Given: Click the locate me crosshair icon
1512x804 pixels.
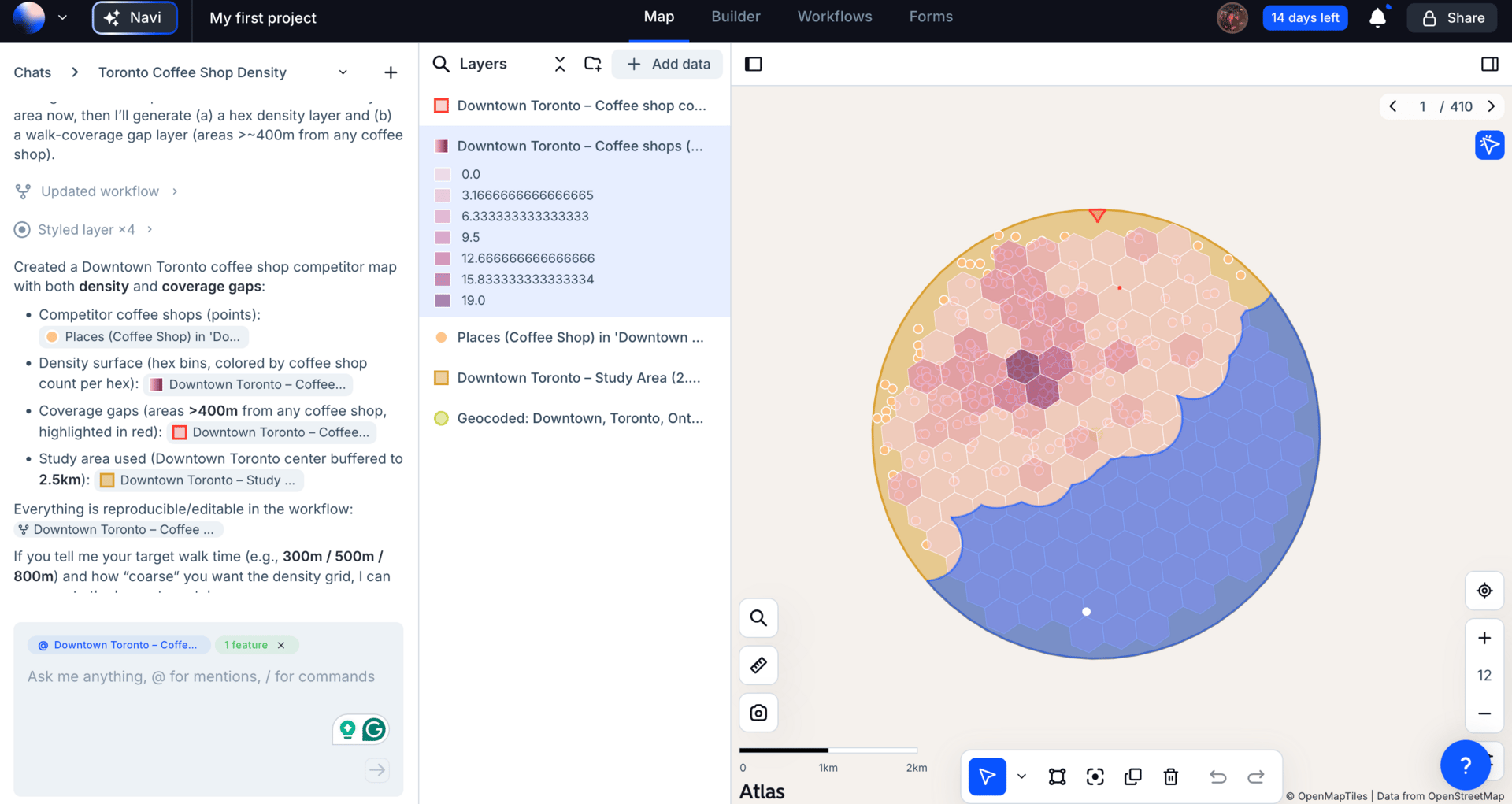Looking at the screenshot, I should (1484, 591).
